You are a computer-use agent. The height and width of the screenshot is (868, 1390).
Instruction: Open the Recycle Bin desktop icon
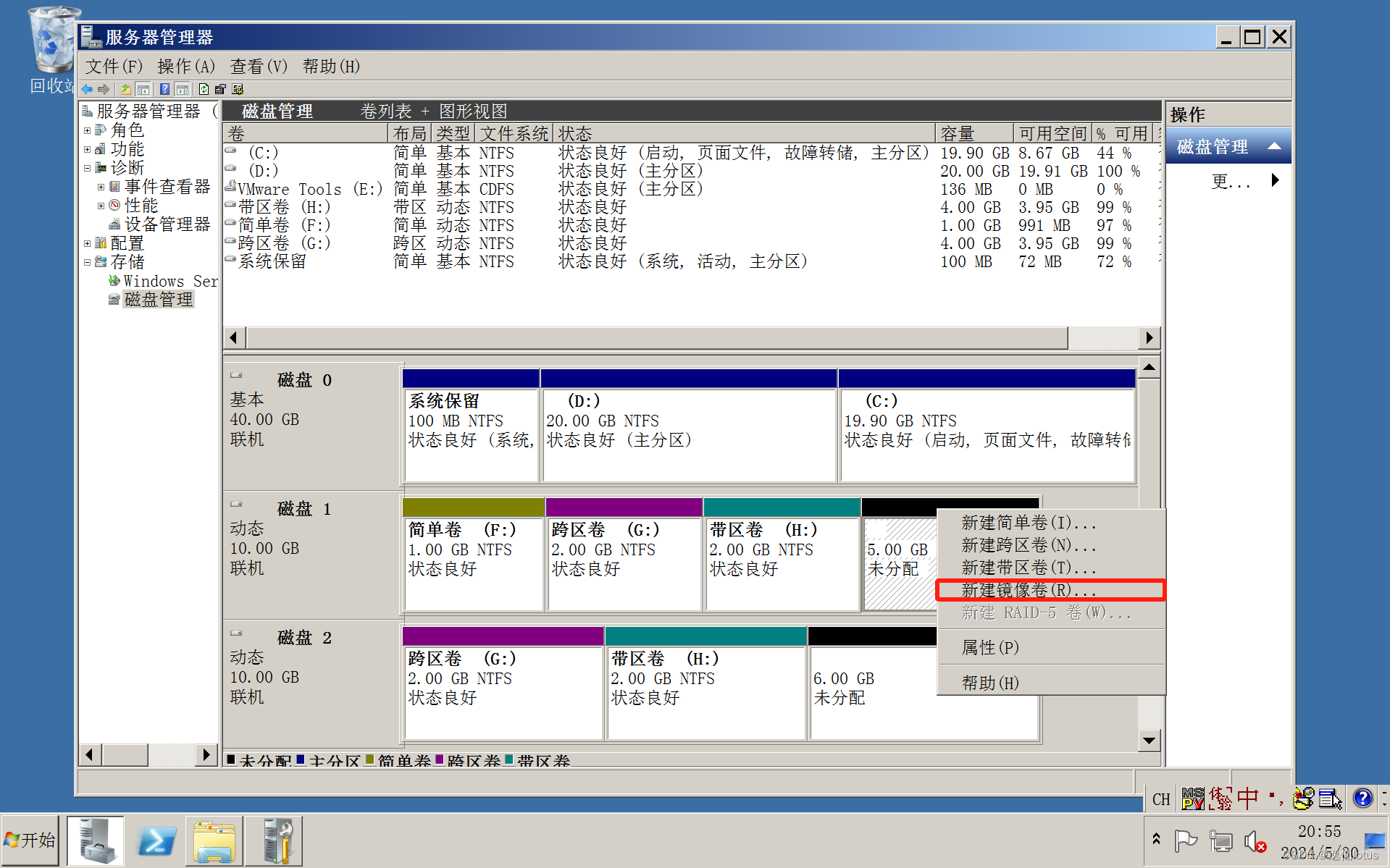pos(52,51)
